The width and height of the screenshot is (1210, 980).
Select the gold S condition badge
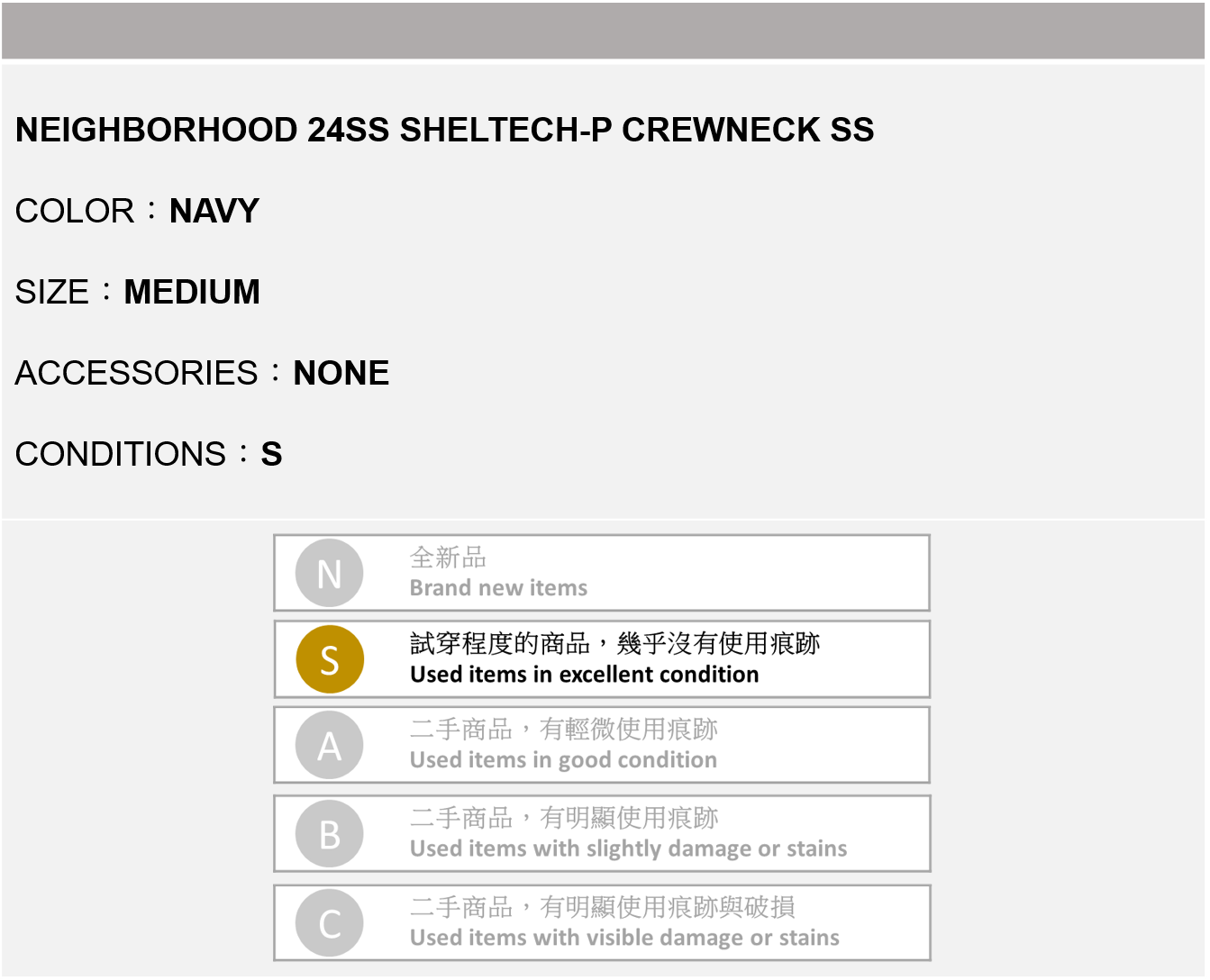(330, 659)
